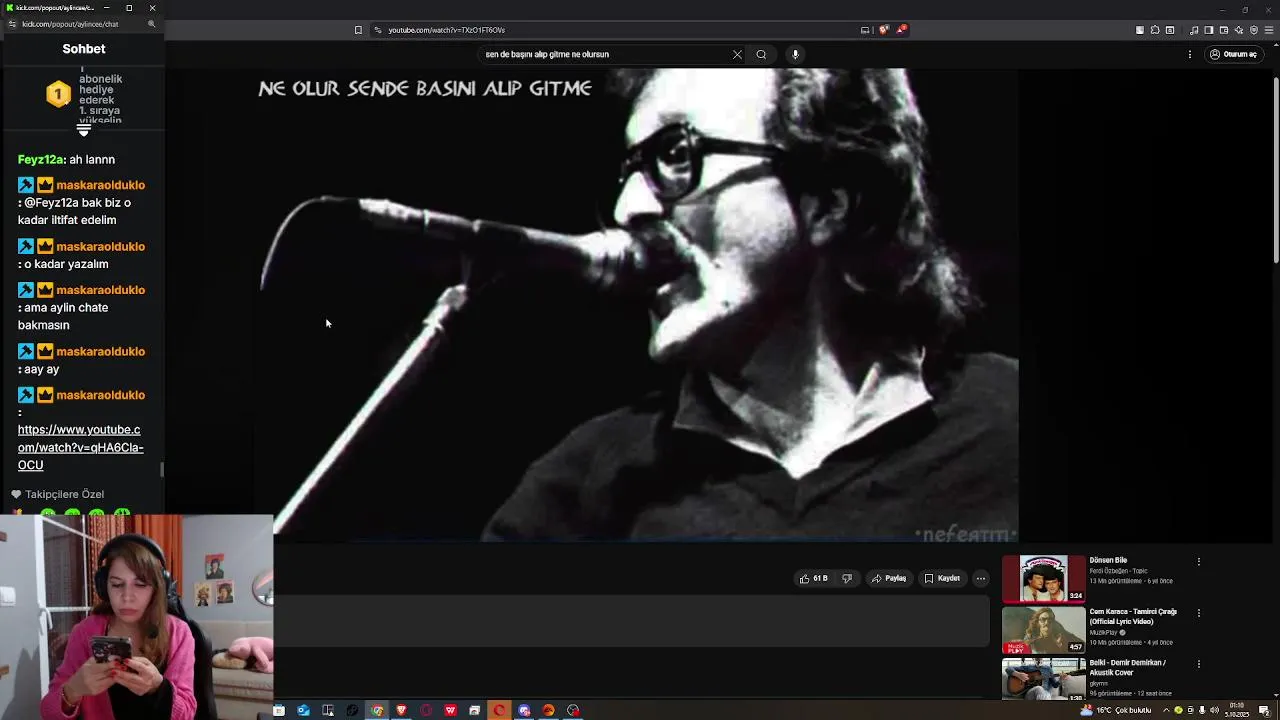Like the video with 61 B likes
Viewport: 1280px width, 720px height.
(813, 578)
